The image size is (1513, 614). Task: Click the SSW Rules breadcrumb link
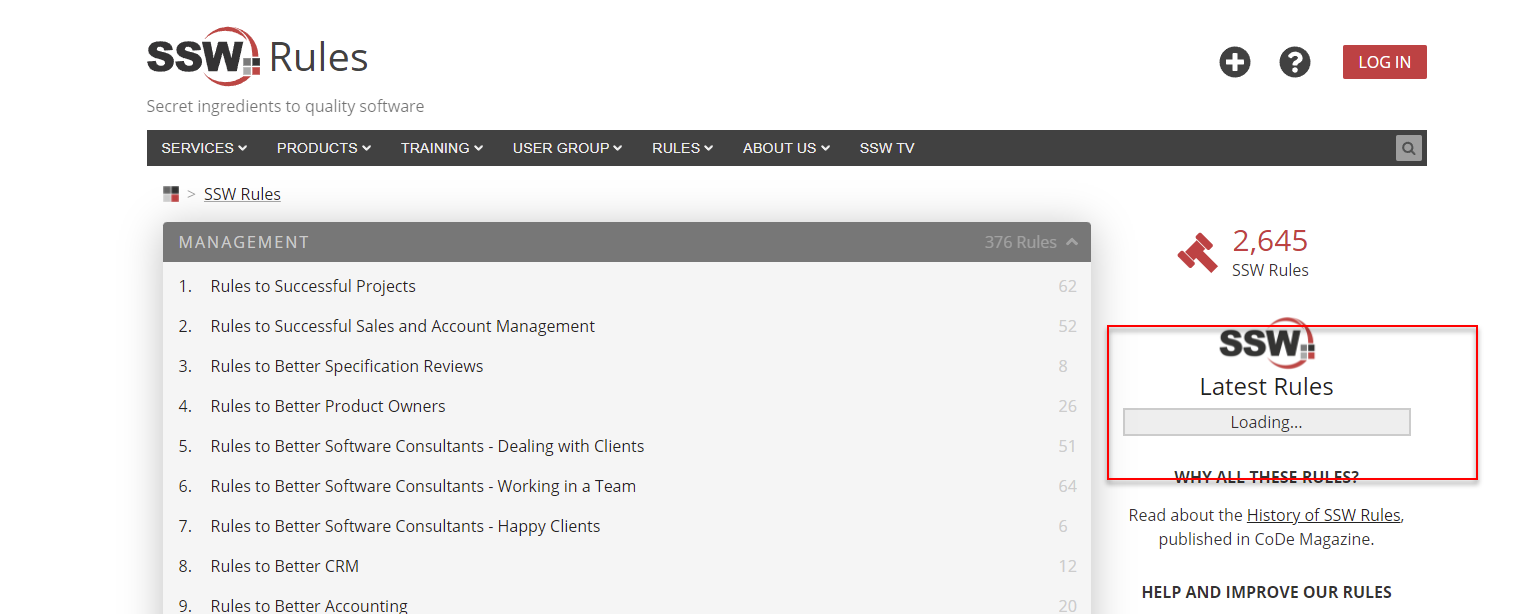[x=242, y=193]
